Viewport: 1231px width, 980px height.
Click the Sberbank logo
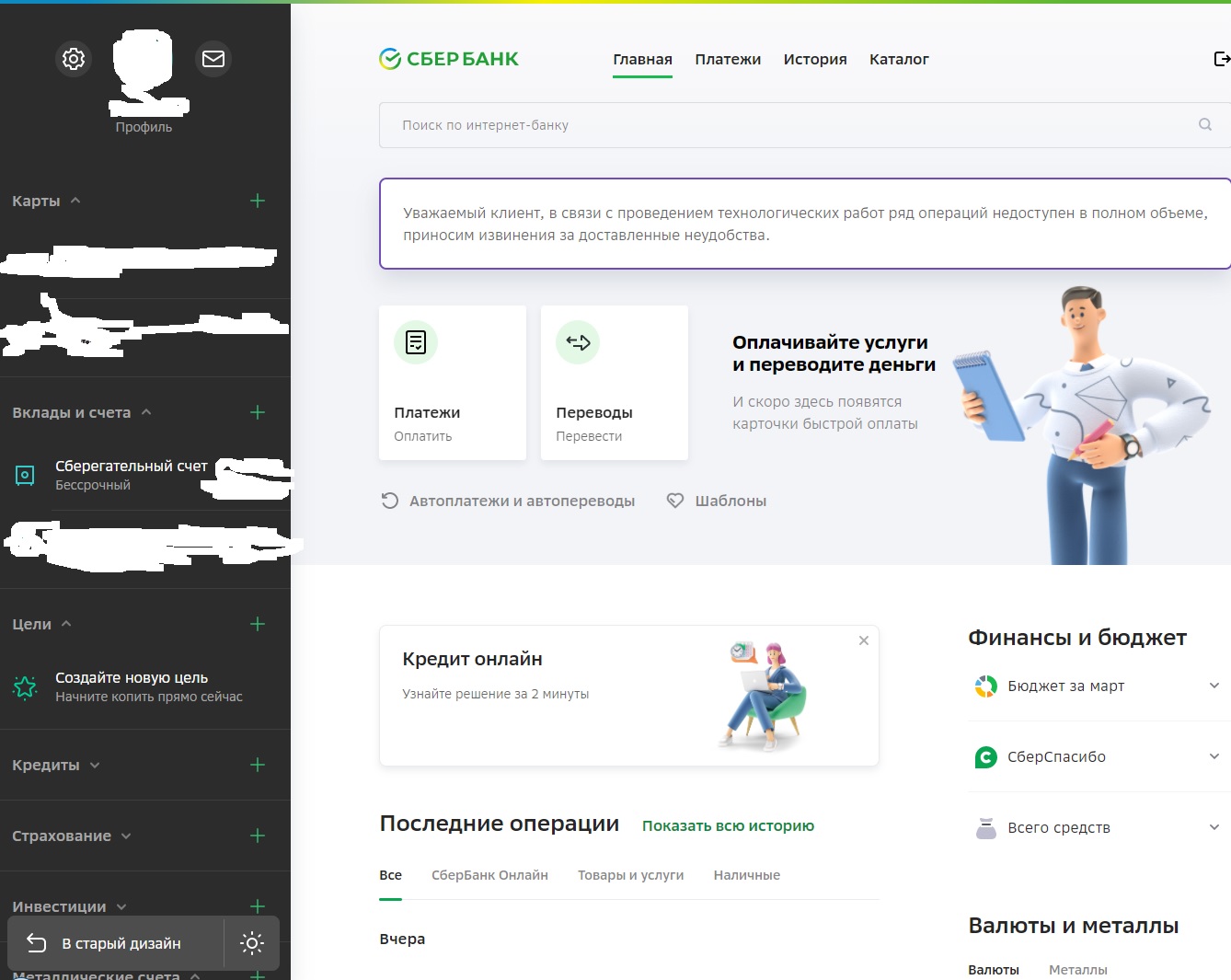point(449,59)
